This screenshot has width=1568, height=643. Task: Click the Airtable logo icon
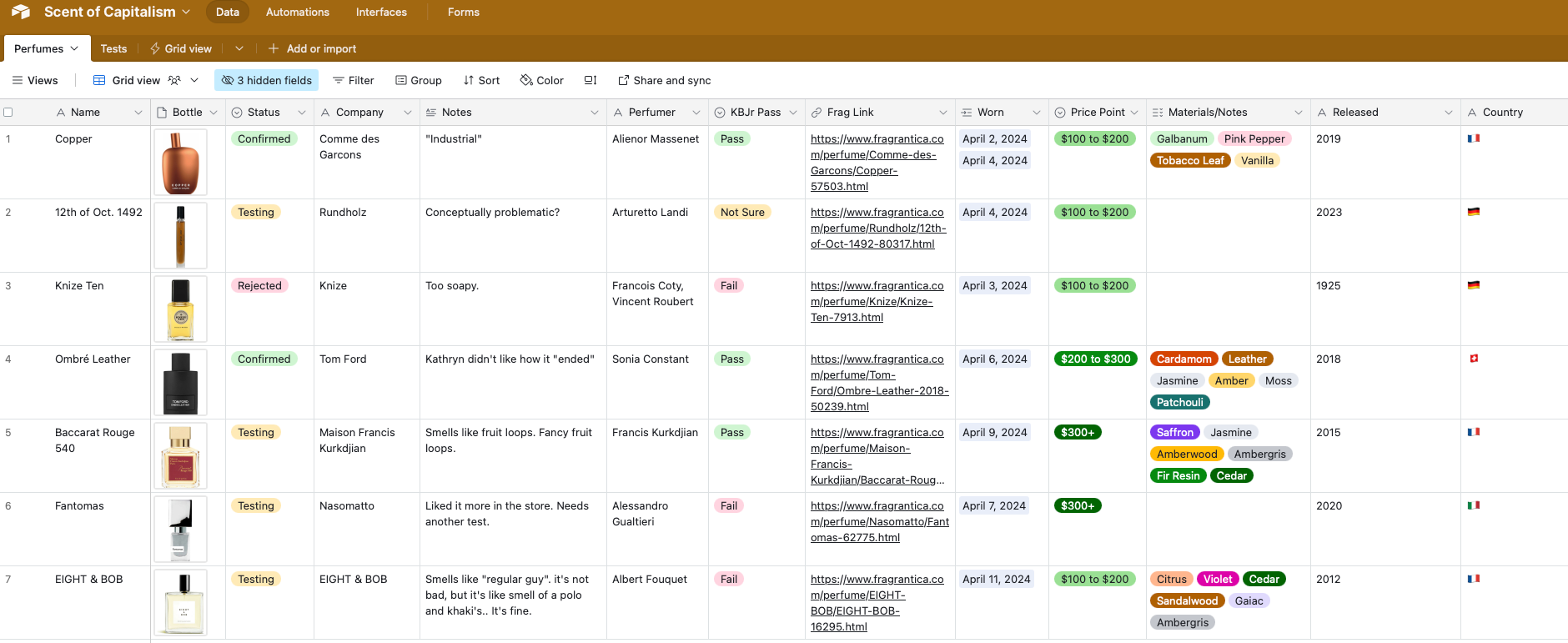point(21,12)
